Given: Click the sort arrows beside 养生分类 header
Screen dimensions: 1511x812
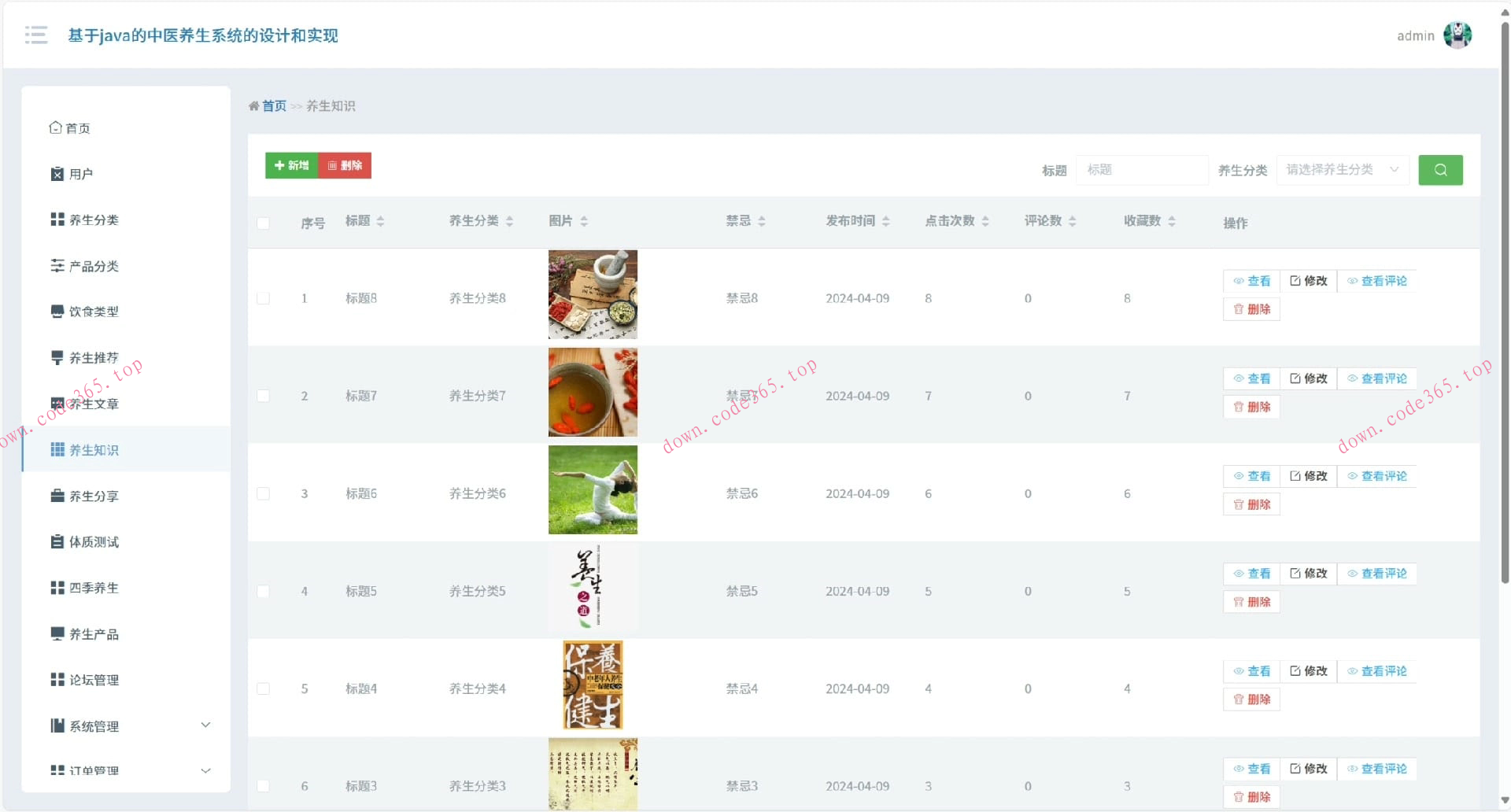Looking at the screenshot, I should pyautogui.click(x=509, y=222).
